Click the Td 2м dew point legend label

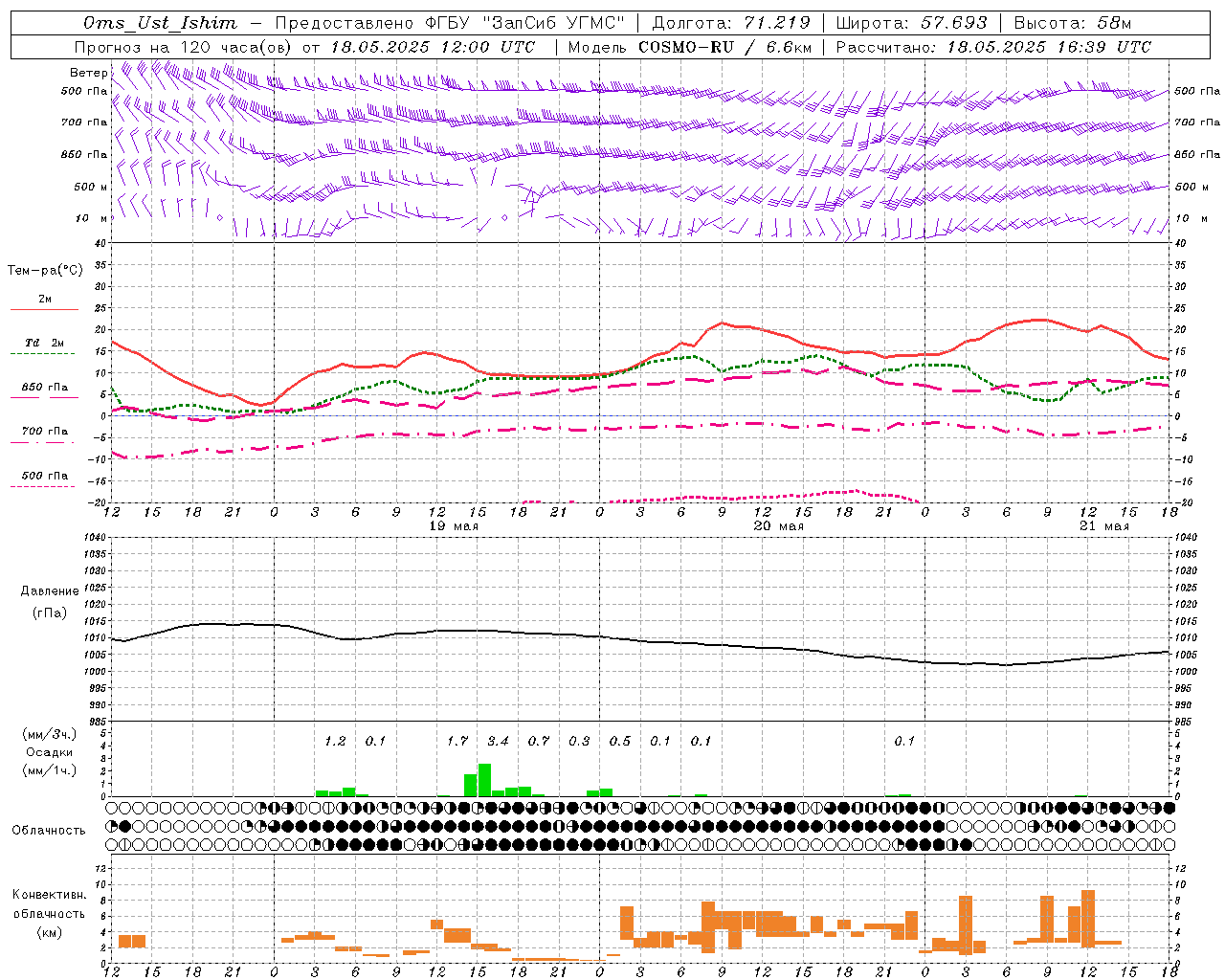click(45, 343)
